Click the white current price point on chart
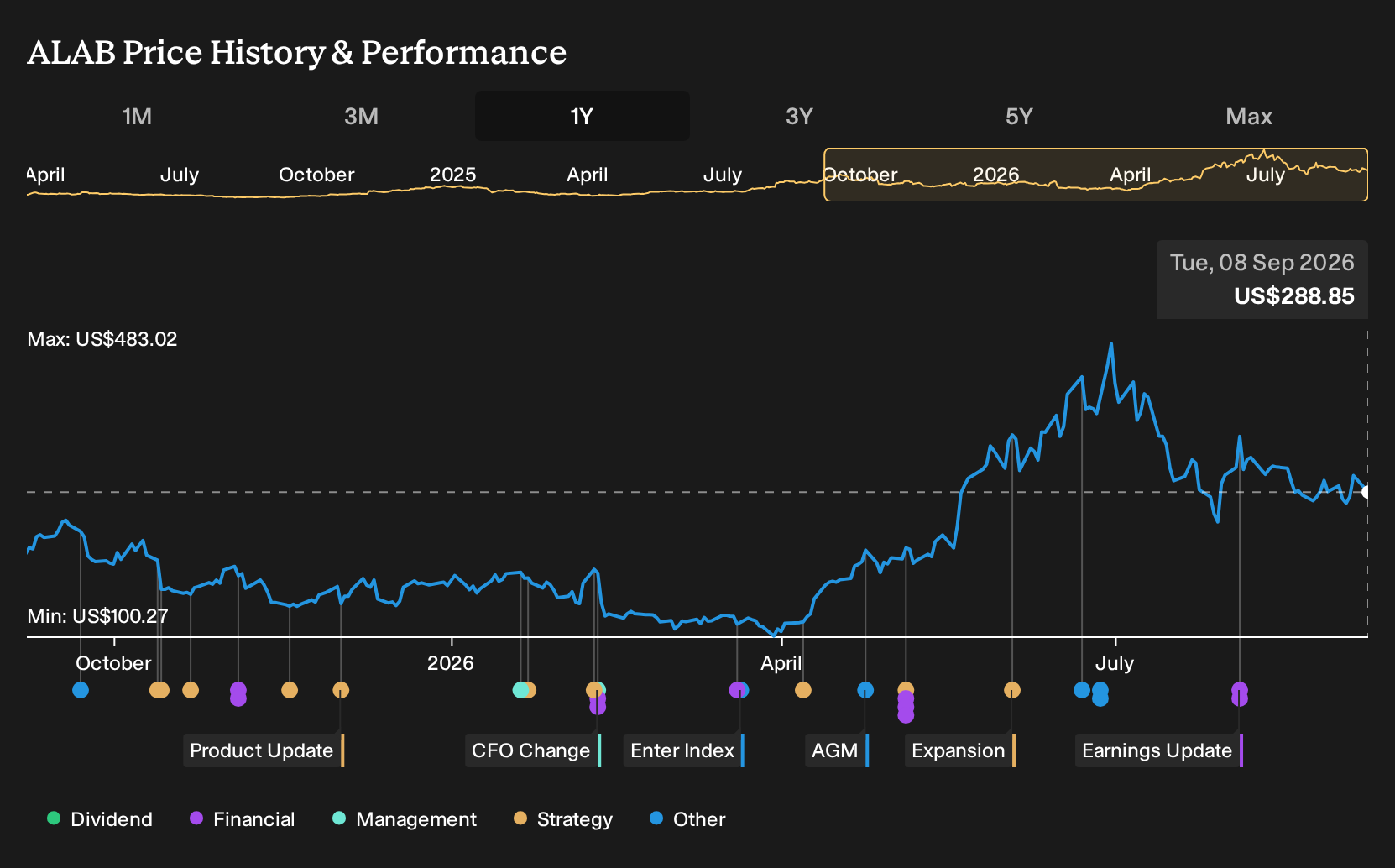This screenshot has width=1395, height=868. pyautogui.click(x=1366, y=492)
